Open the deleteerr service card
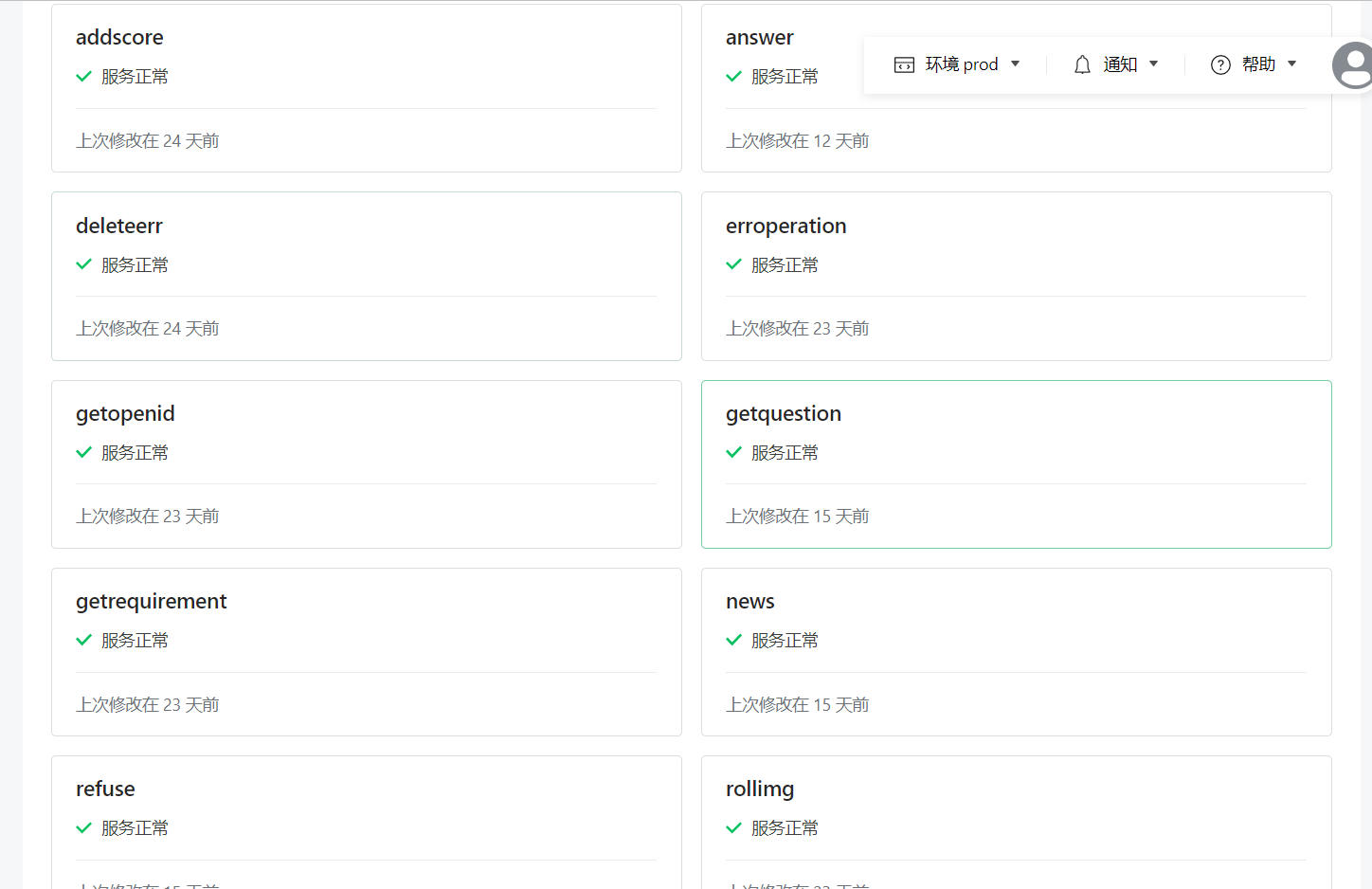The width and height of the screenshot is (1372, 889). point(367,276)
